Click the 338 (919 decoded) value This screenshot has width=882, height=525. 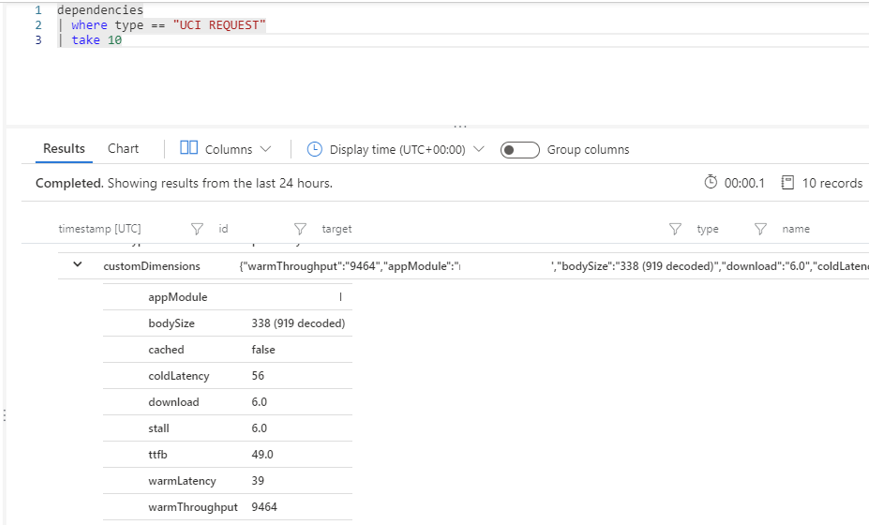[x=298, y=323]
